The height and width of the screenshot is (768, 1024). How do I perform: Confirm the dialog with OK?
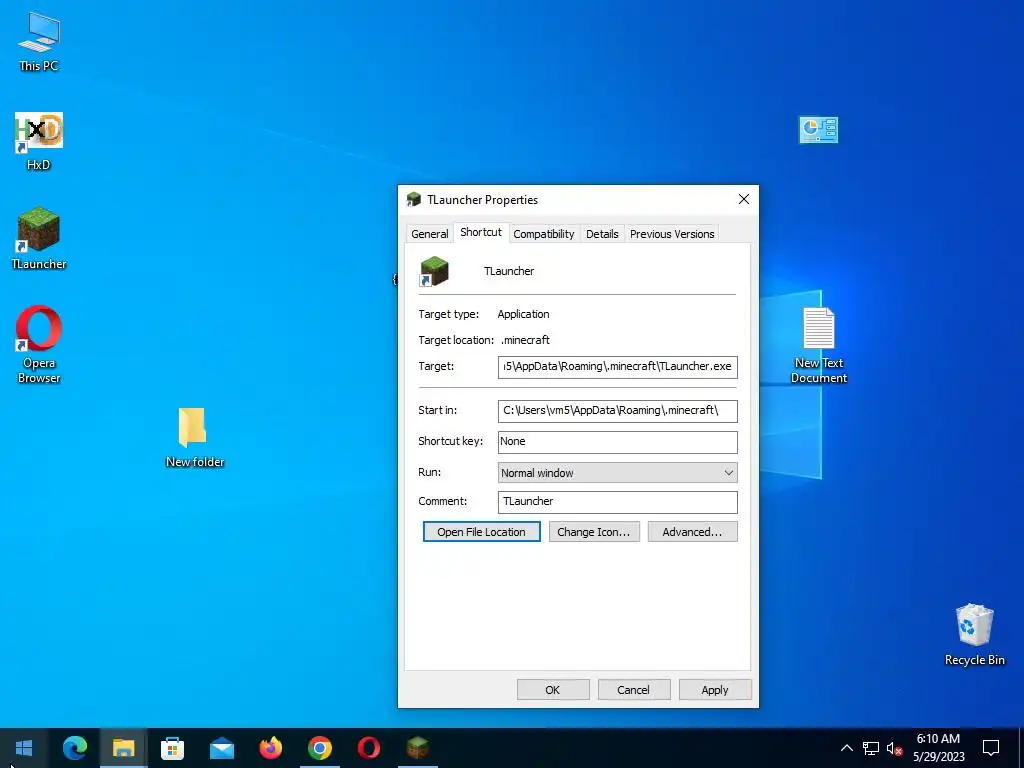pos(552,690)
